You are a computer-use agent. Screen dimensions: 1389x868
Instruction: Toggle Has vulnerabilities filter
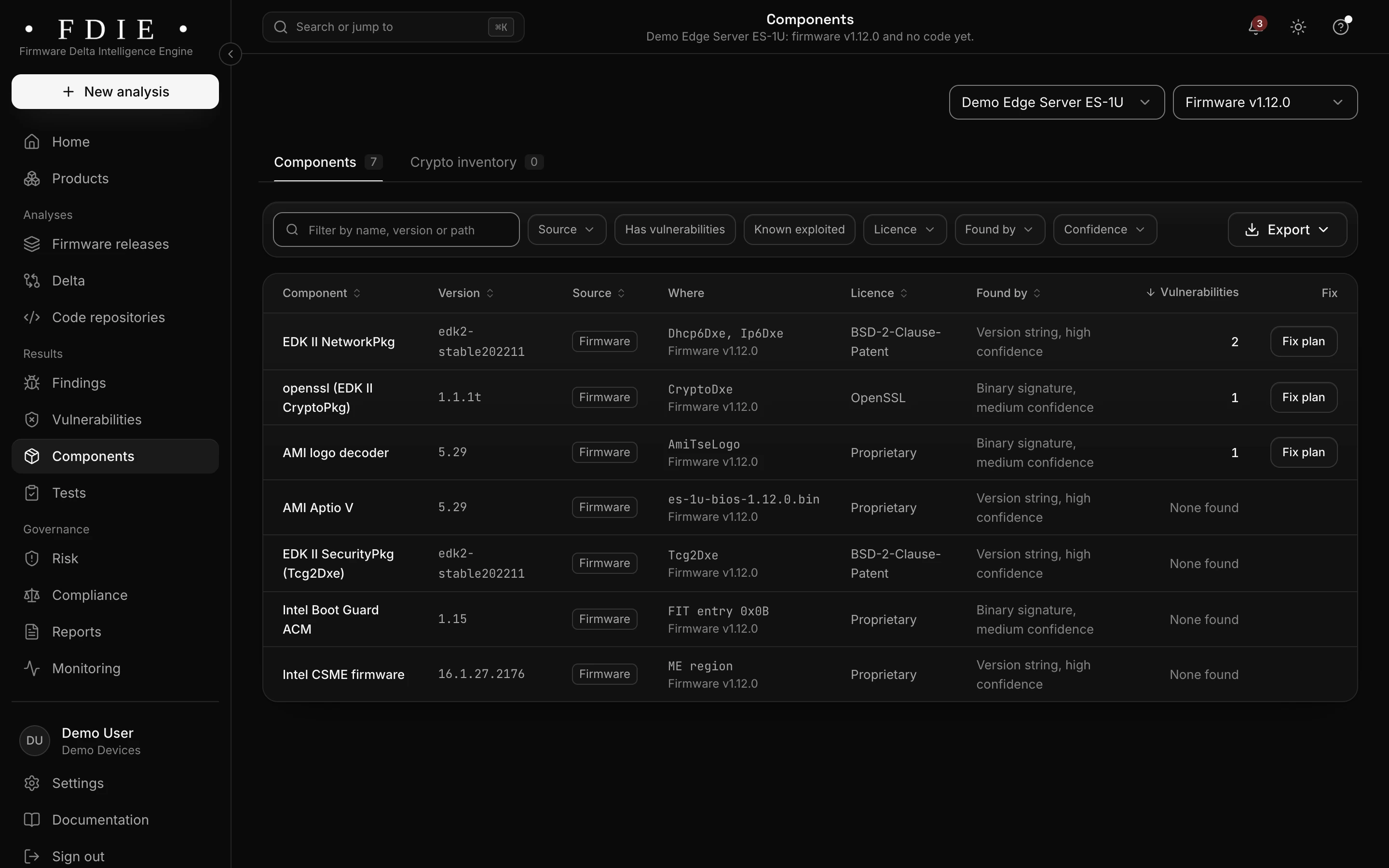[x=675, y=230]
